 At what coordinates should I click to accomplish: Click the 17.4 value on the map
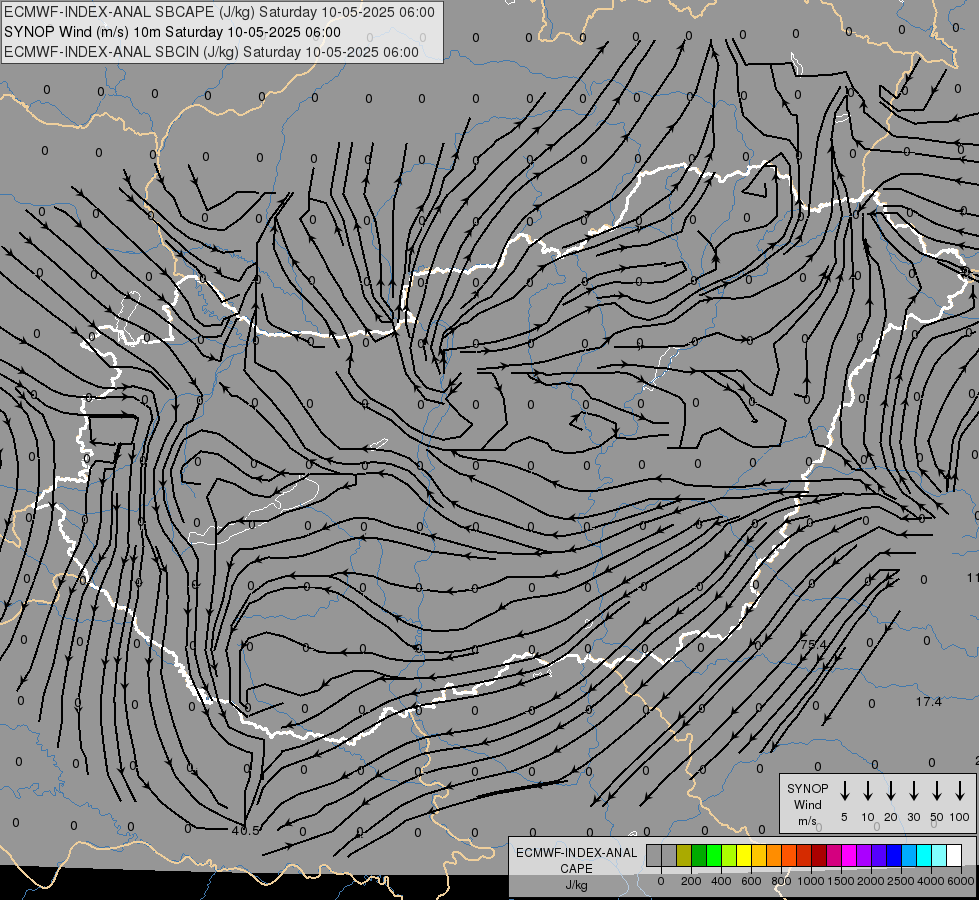[x=928, y=702]
